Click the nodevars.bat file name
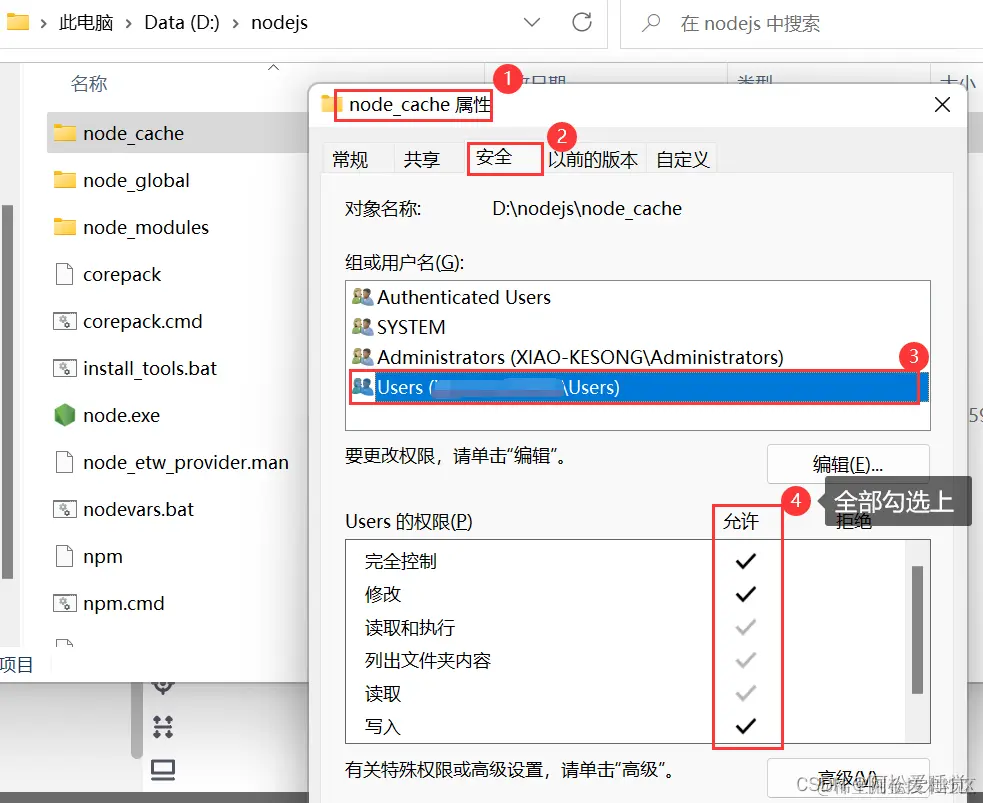The width and height of the screenshot is (983, 803). tap(139, 510)
